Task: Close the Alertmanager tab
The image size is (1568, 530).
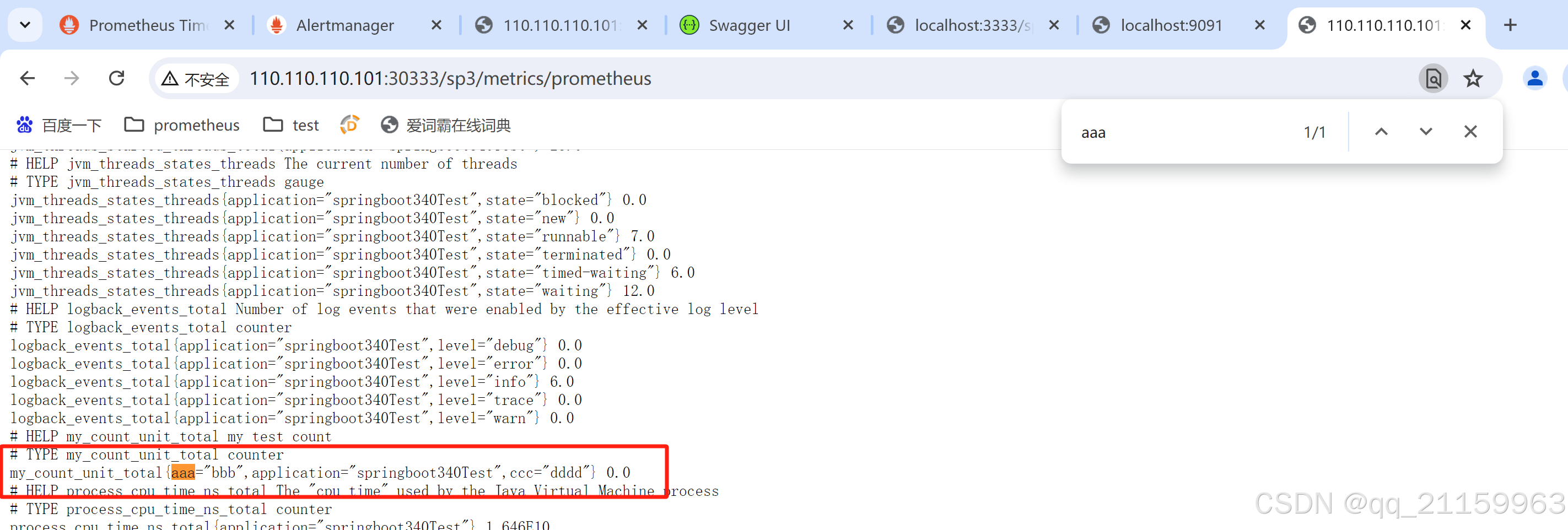Action: coord(437,25)
